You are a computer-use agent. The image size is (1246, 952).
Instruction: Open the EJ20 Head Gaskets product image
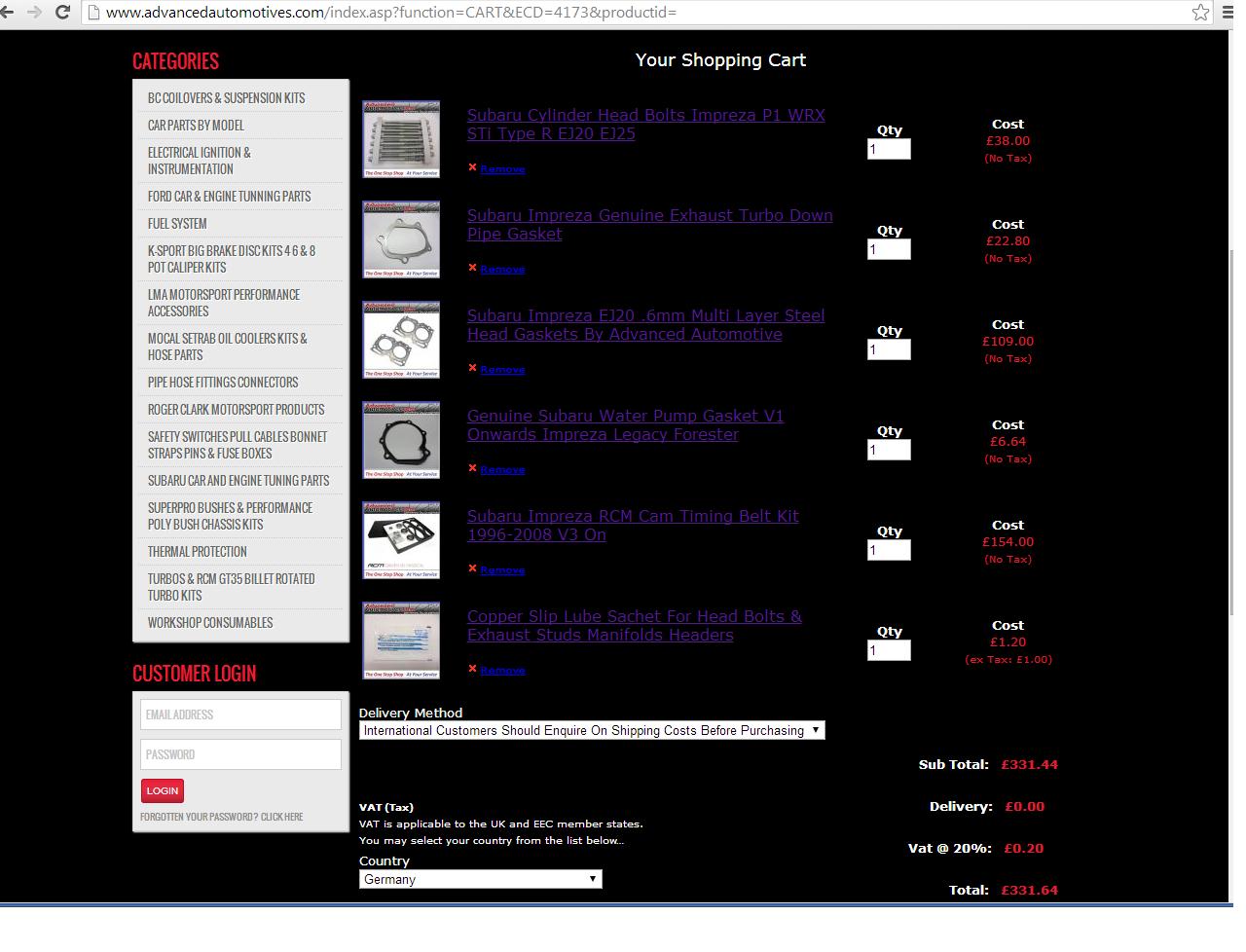[x=401, y=340]
